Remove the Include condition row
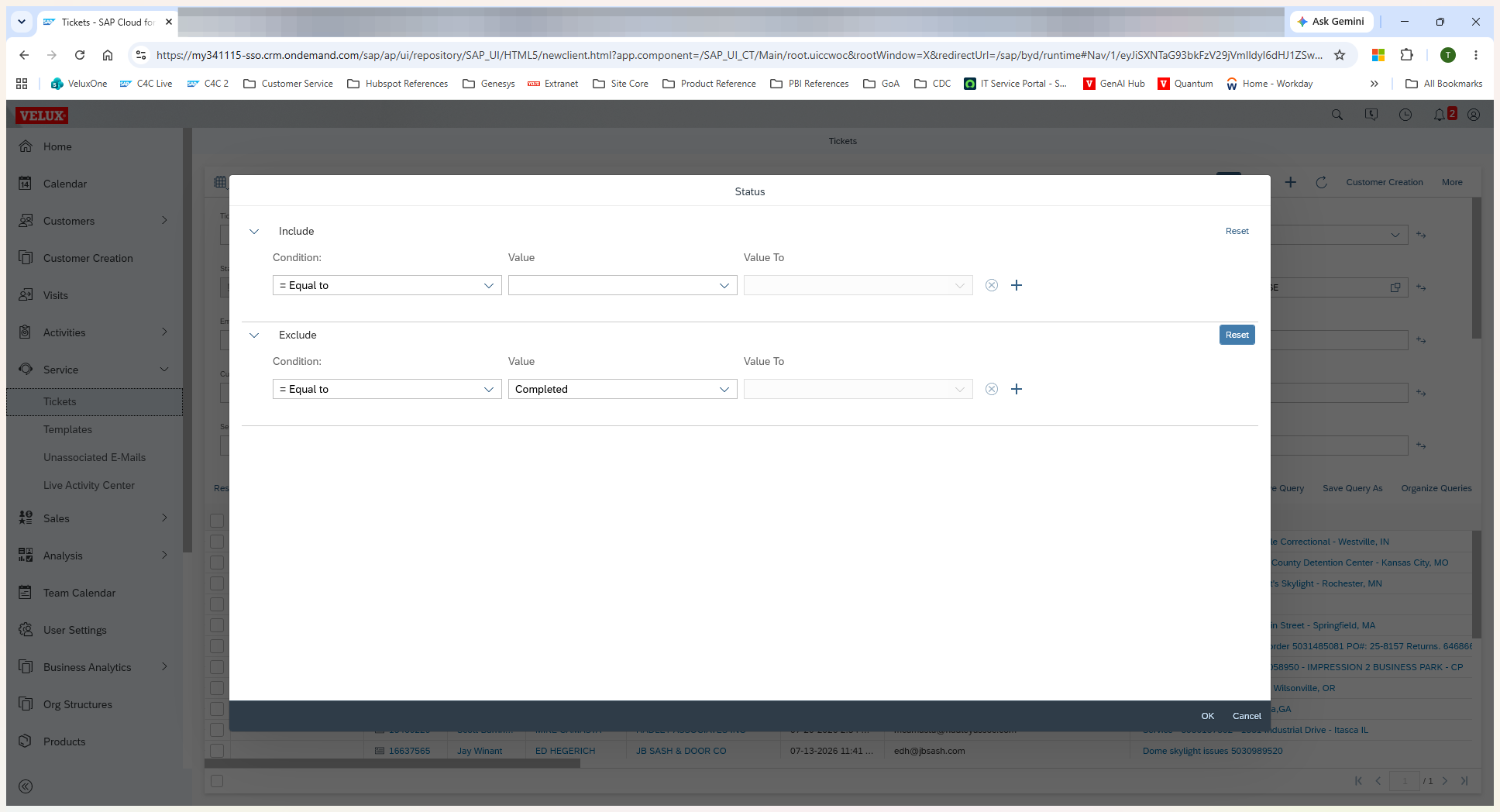This screenshot has height=812, width=1500. pos(992,285)
